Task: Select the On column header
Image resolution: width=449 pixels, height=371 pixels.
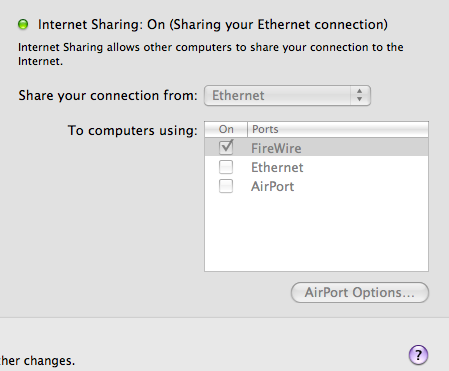Action: click(x=226, y=129)
